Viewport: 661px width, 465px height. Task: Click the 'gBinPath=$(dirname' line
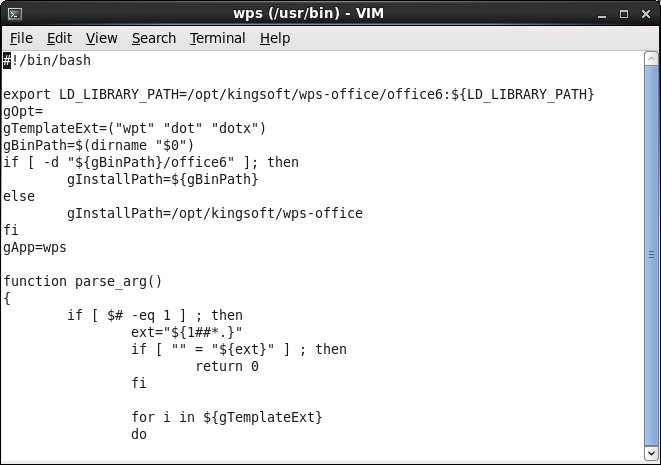pyautogui.click(x=99, y=145)
